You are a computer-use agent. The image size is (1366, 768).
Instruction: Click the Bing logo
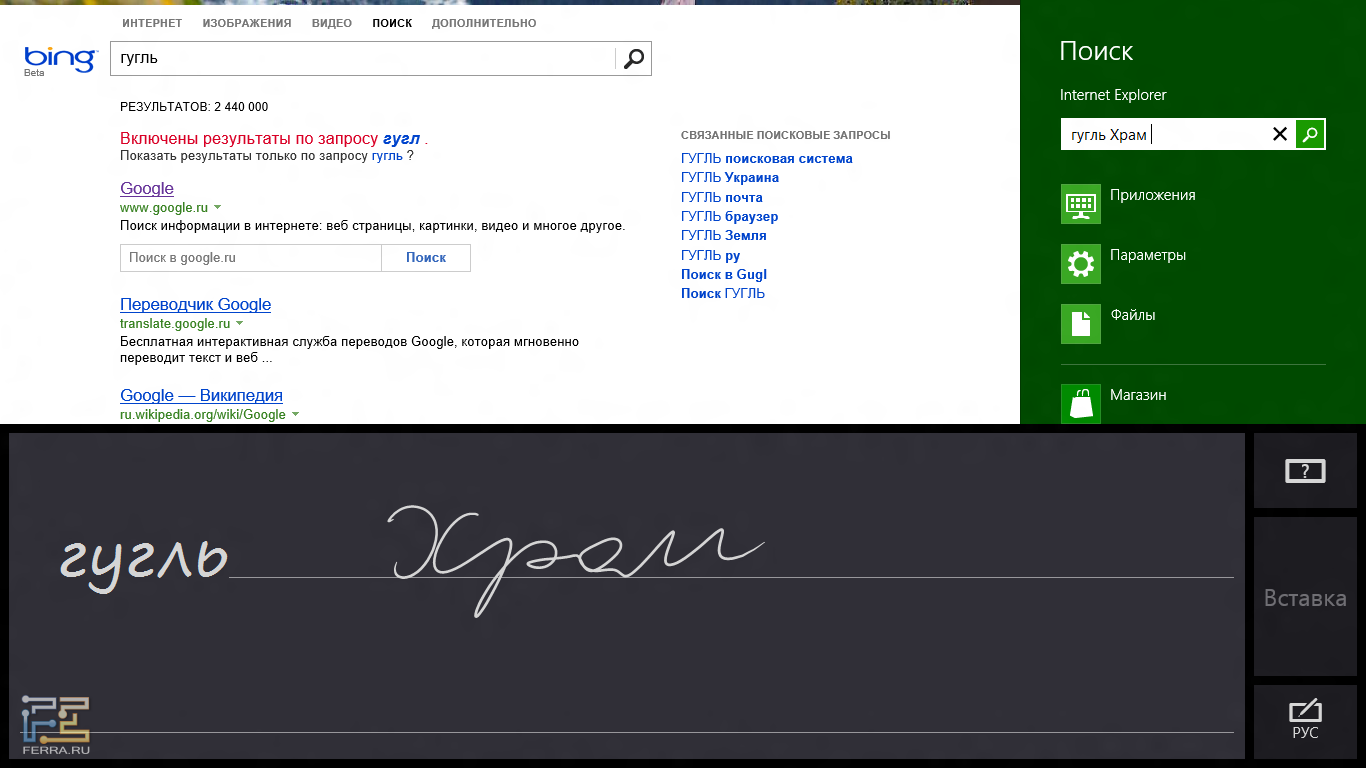coord(60,59)
